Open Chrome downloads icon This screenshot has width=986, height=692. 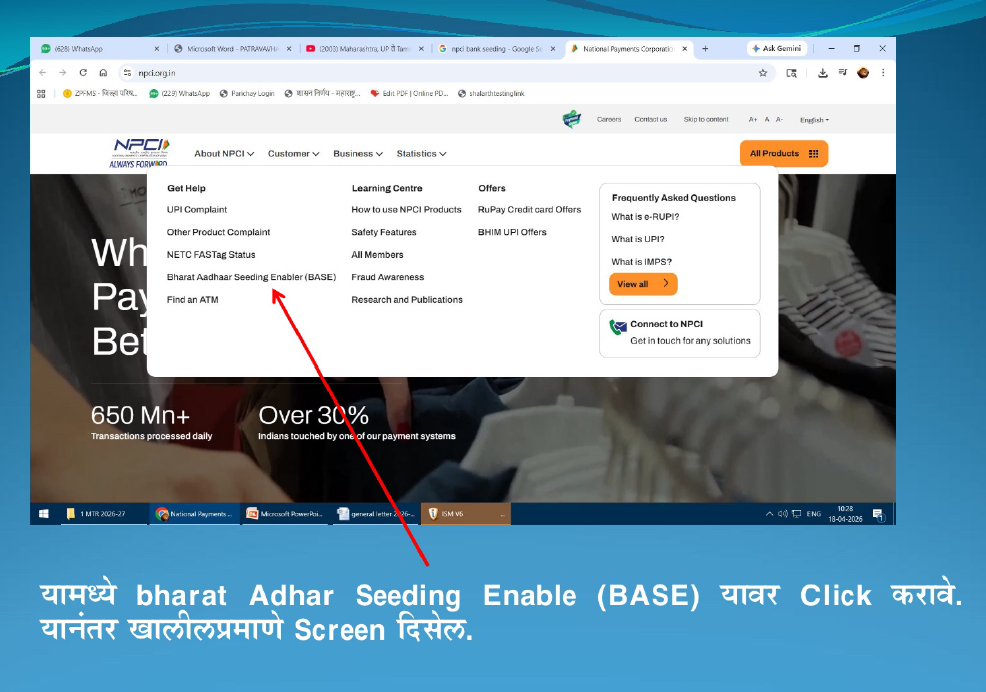pyautogui.click(x=822, y=73)
